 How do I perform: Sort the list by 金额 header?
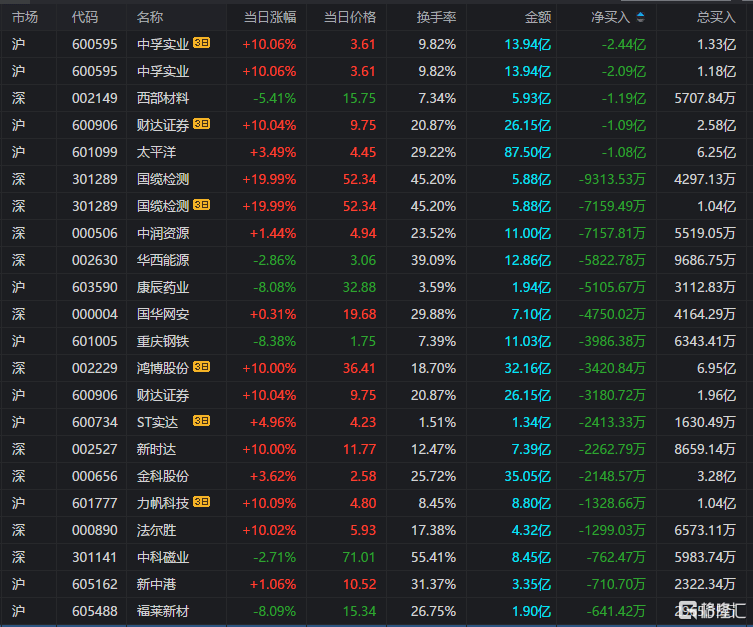[537, 17]
